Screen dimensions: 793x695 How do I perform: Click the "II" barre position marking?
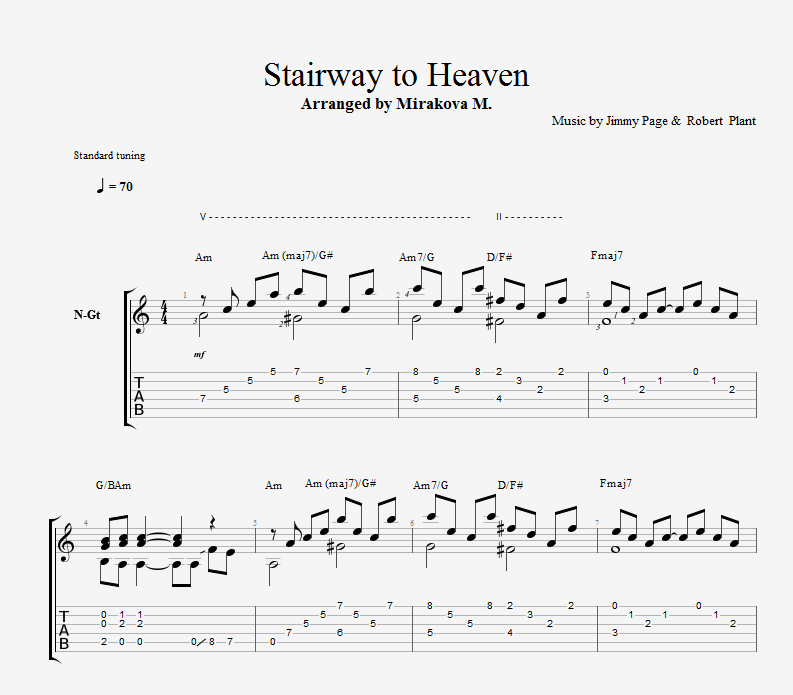pyautogui.click(x=499, y=217)
